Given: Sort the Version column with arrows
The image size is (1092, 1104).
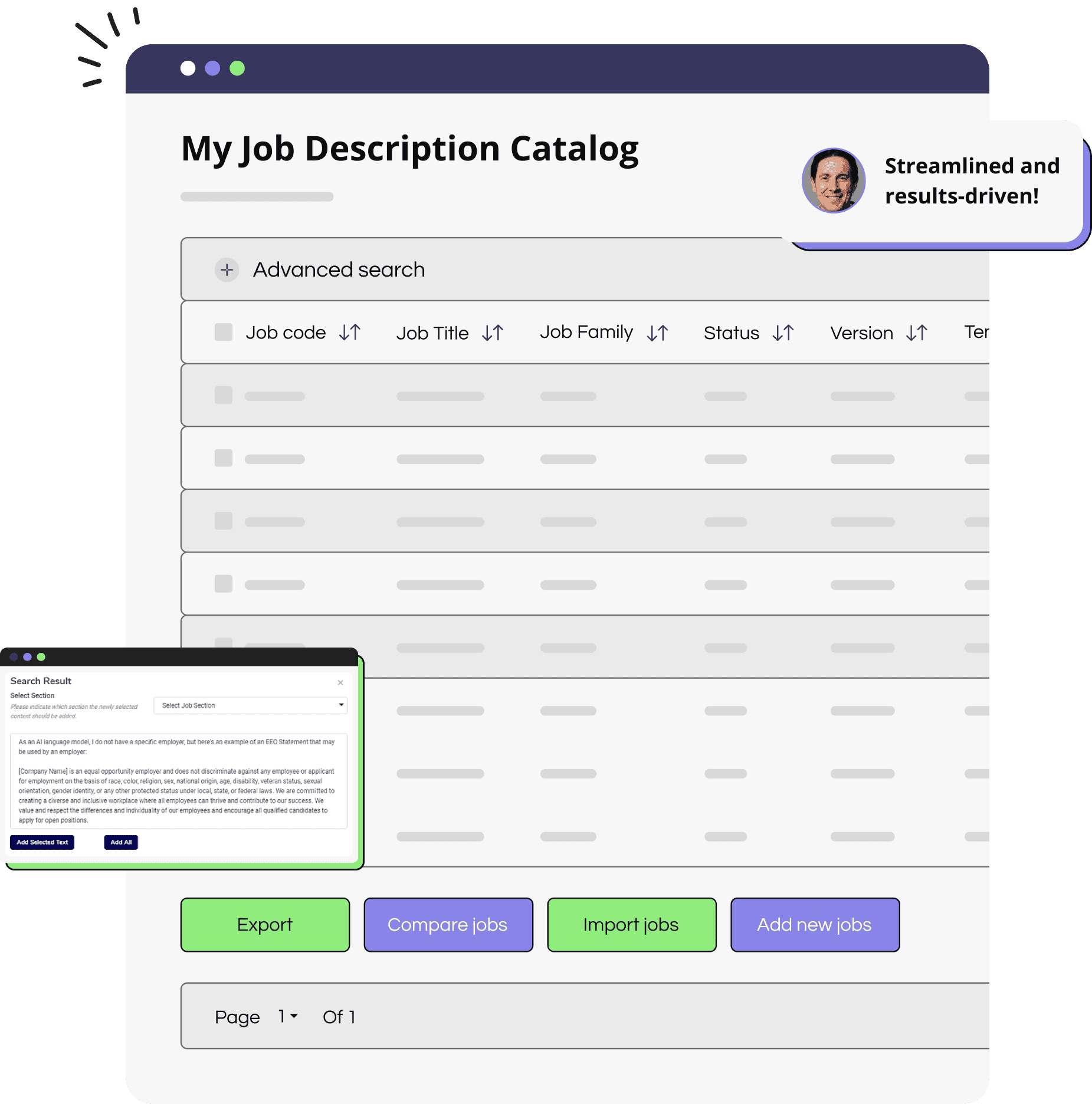Looking at the screenshot, I should click(916, 333).
